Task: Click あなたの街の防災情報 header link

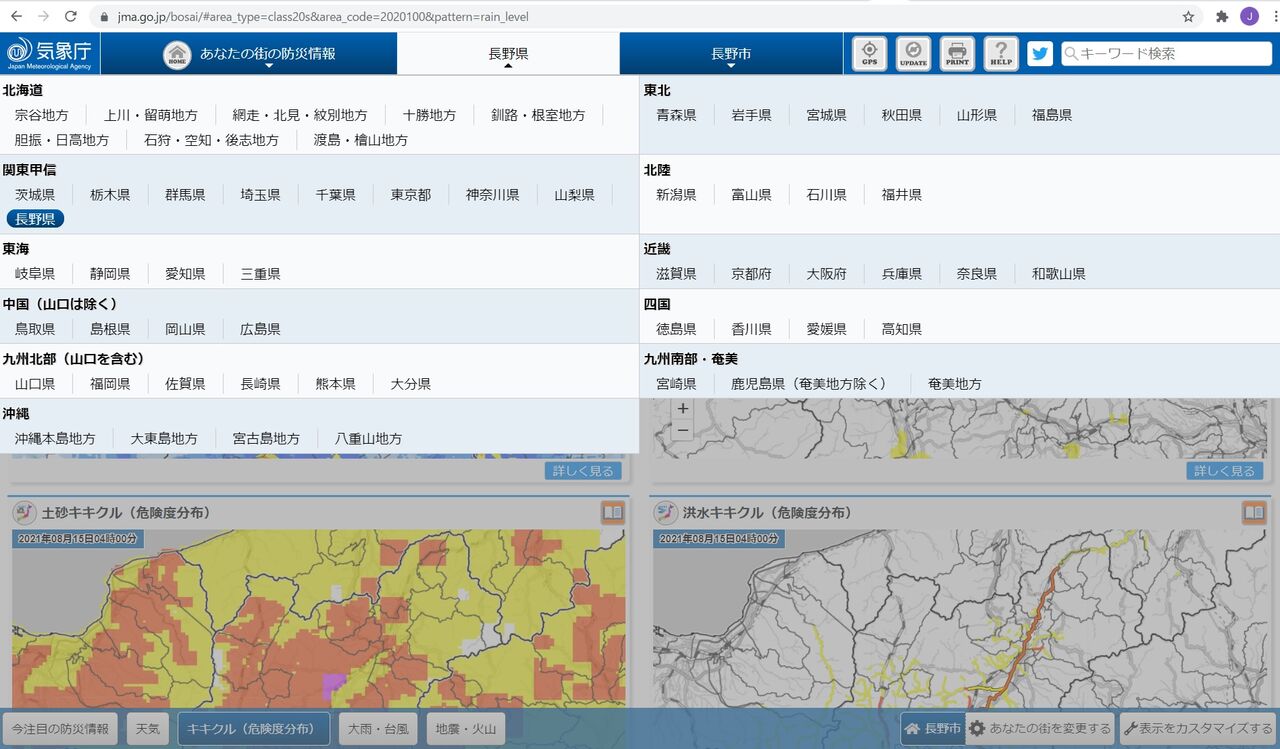Action: (x=267, y=54)
